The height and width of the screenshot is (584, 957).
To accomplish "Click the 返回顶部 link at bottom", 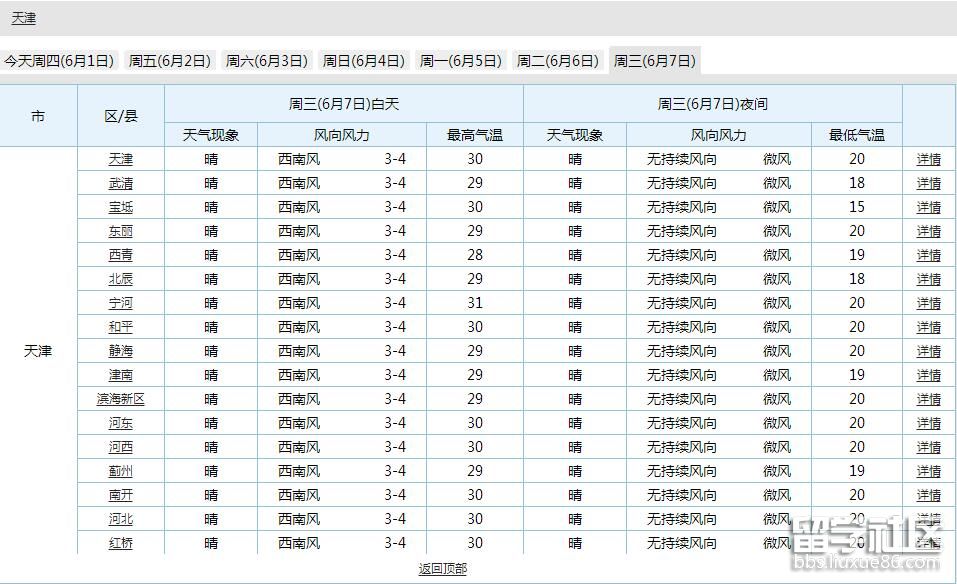I will pos(441,568).
